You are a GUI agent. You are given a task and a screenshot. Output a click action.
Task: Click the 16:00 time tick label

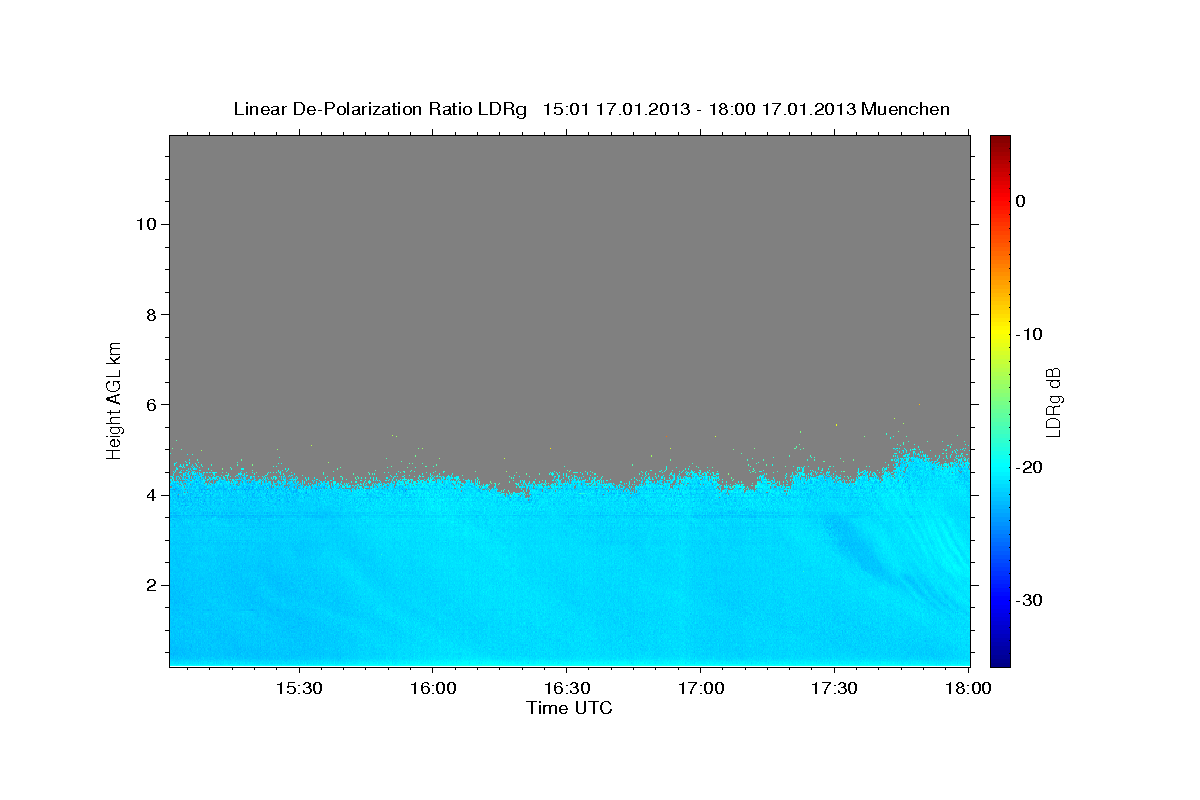point(432,689)
